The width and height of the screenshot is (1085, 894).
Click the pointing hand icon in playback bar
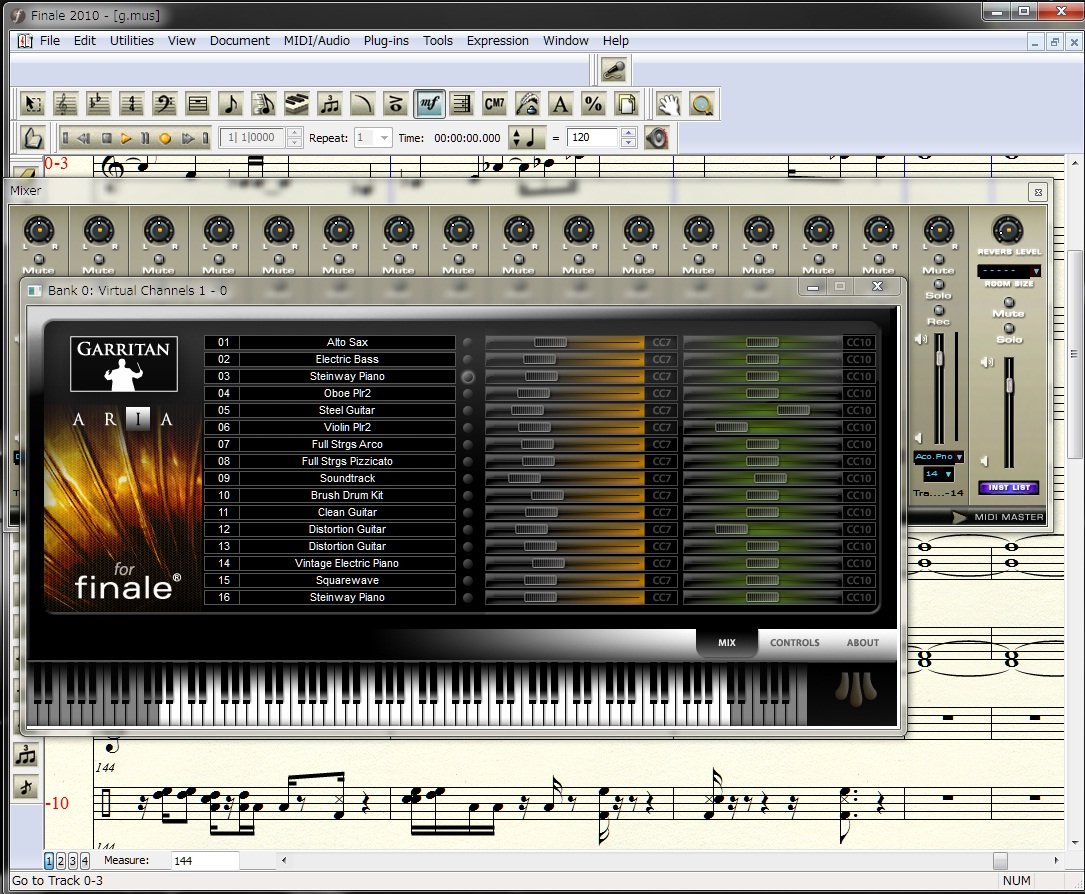(32, 138)
